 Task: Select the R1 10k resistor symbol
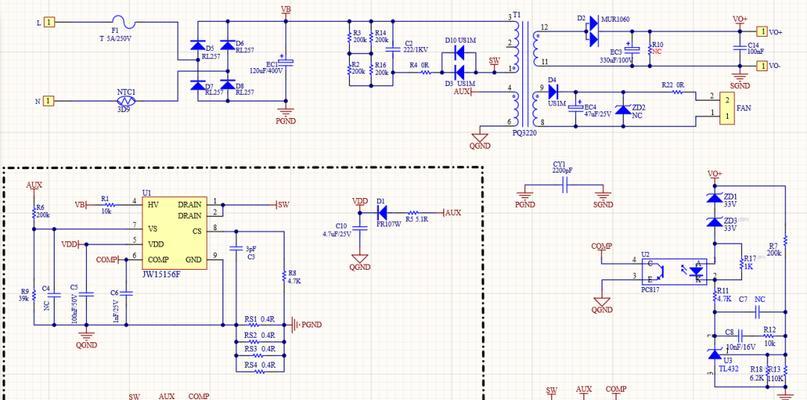pos(110,205)
